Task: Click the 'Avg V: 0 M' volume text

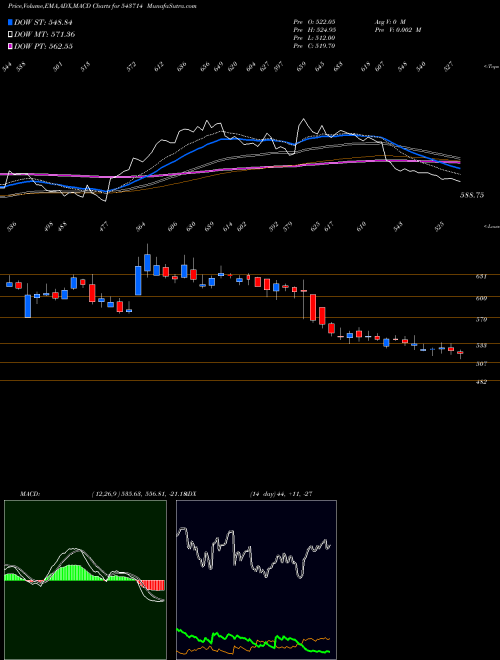Action: pos(389,21)
